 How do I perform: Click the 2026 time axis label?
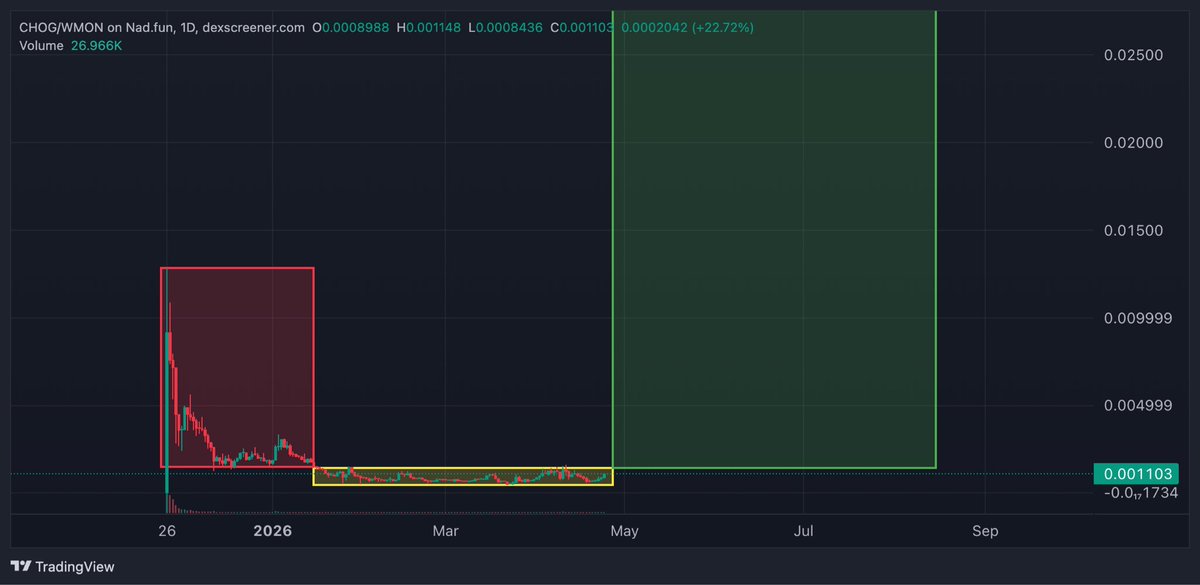[272, 531]
